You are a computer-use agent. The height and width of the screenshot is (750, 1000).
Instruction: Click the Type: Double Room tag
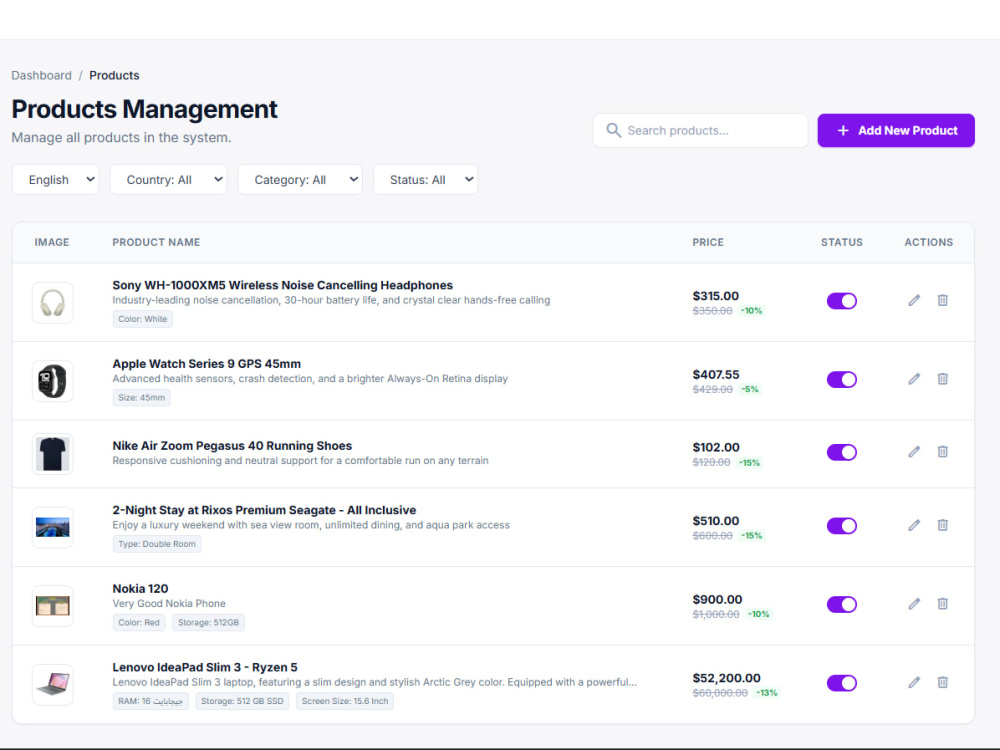pyautogui.click(x=157, y=544)
